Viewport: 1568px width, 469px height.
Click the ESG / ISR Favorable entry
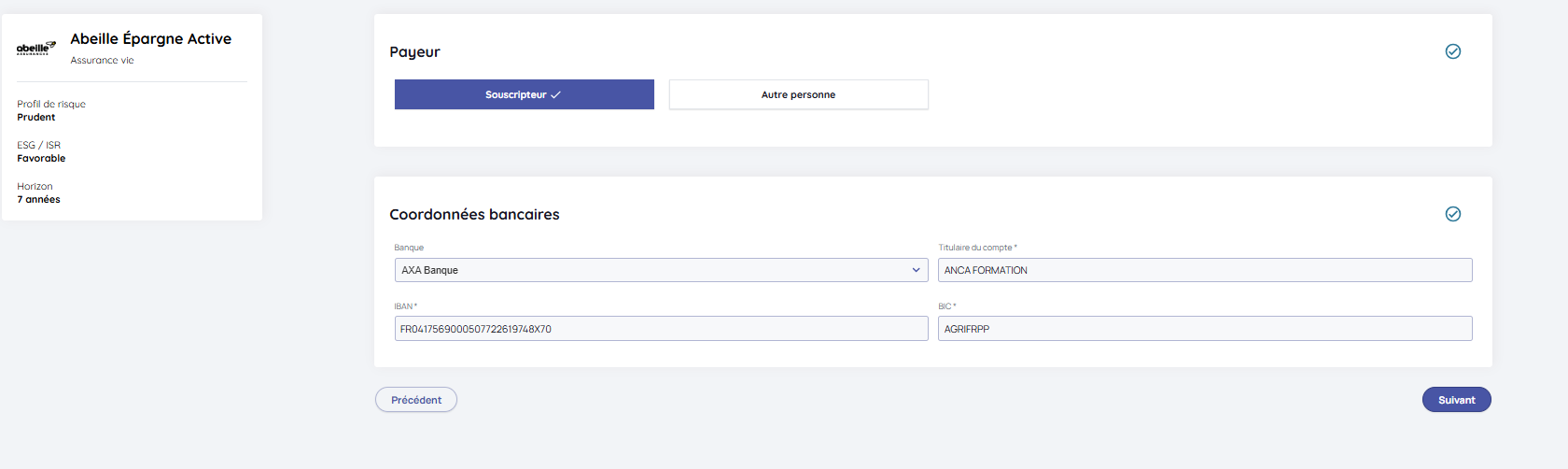41,151
